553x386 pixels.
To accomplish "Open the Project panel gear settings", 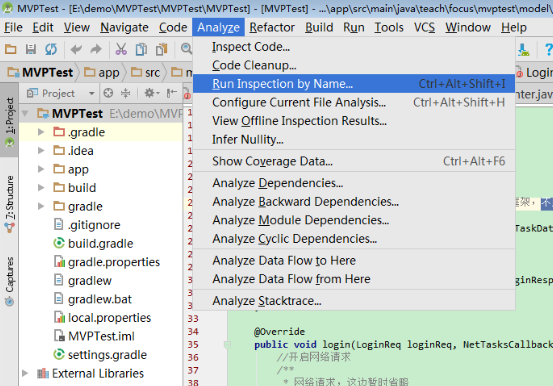I will 152,93.
